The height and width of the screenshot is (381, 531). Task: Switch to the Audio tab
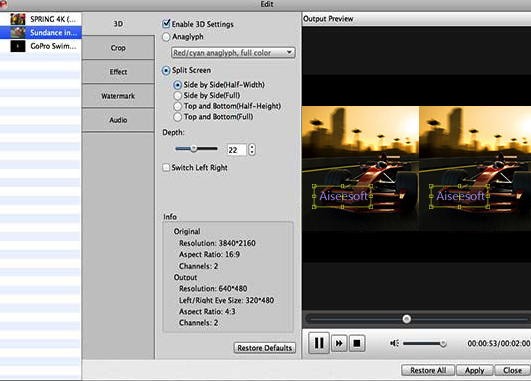[x=118, y=120]
